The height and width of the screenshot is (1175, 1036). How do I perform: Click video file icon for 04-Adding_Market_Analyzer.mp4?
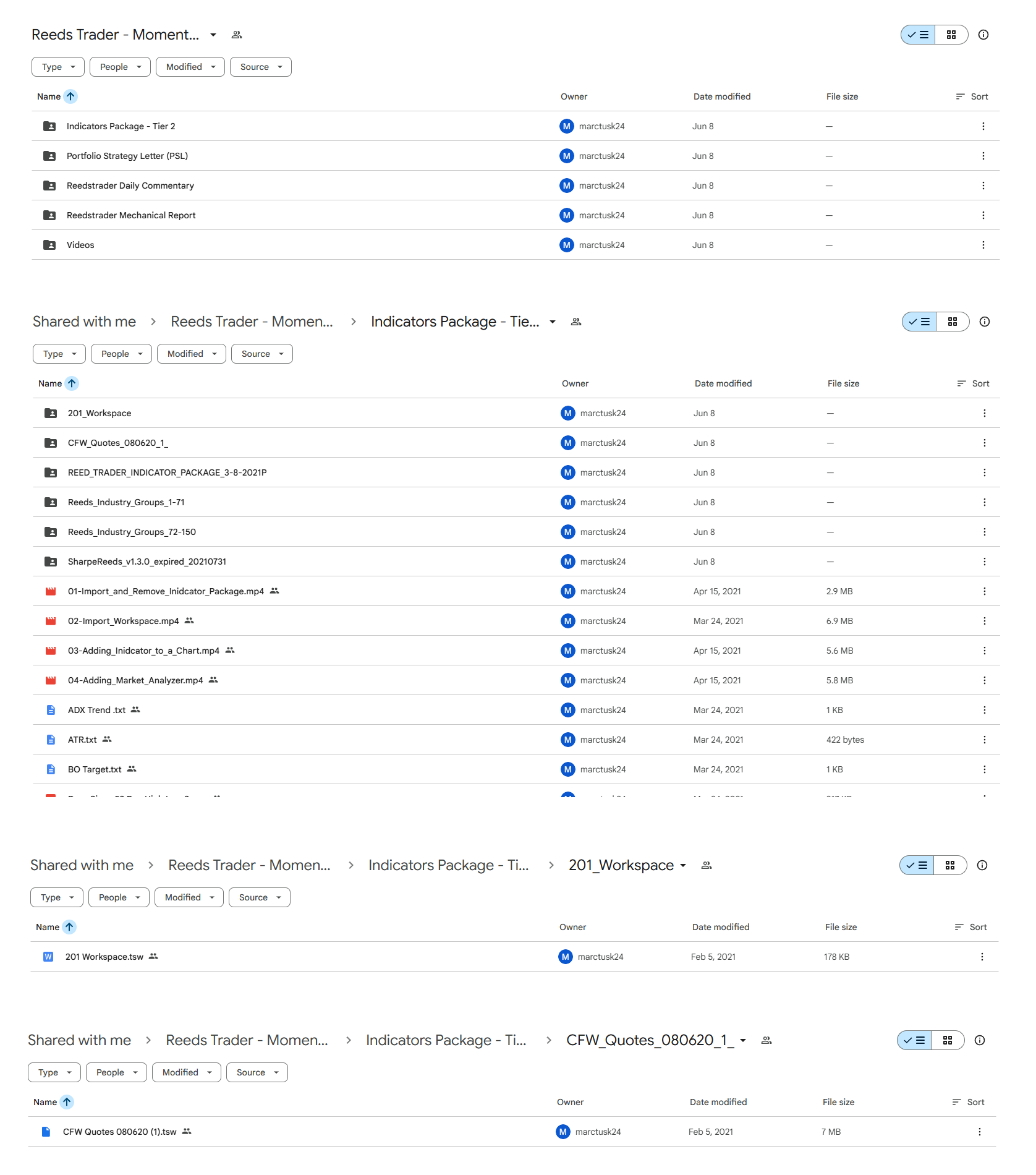tap(51, 680)
